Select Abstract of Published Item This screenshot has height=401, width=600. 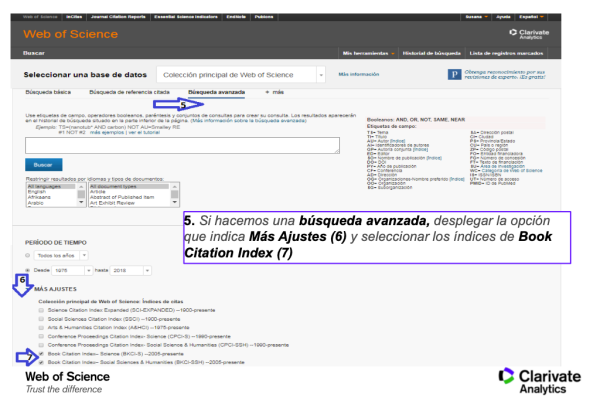122,197
